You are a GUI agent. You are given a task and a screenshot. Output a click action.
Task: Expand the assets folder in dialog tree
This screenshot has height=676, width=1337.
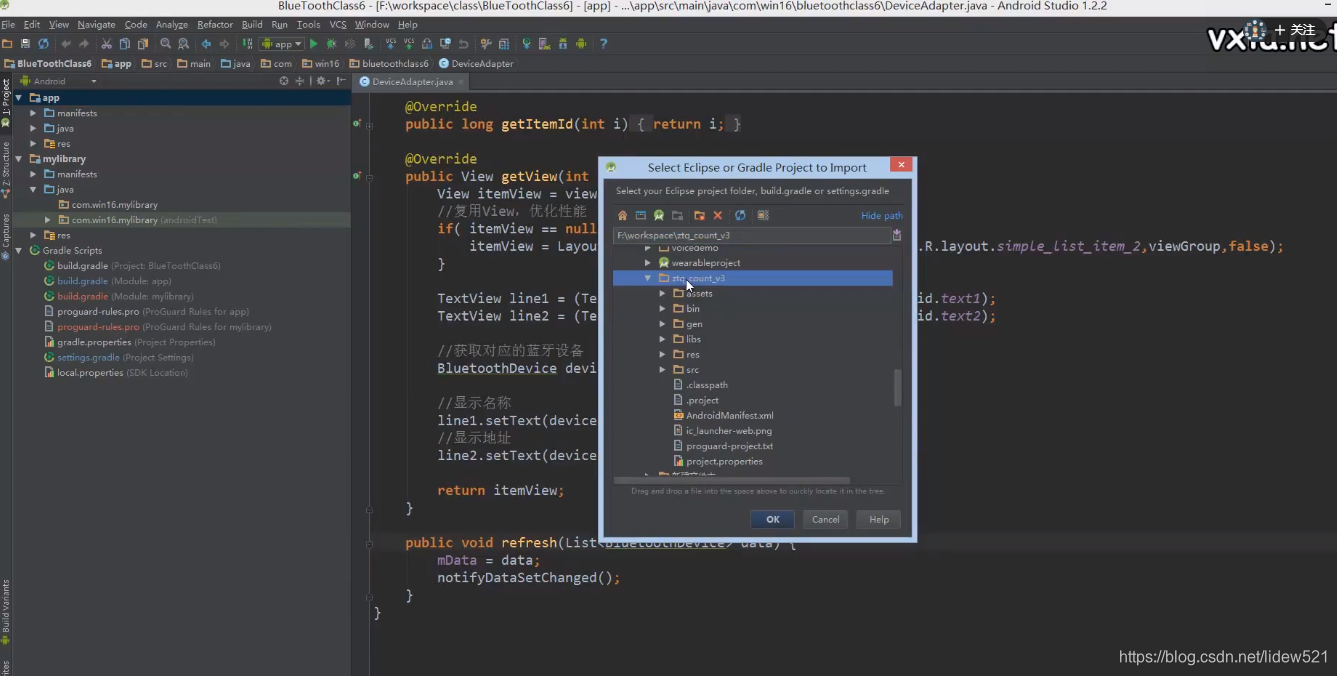[x=662, y=294]
